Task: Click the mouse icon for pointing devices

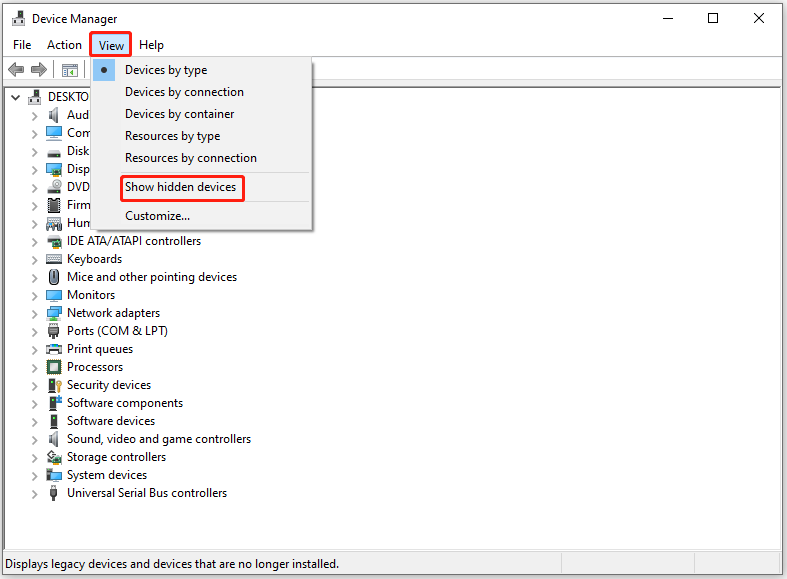Action: point(54,277)
